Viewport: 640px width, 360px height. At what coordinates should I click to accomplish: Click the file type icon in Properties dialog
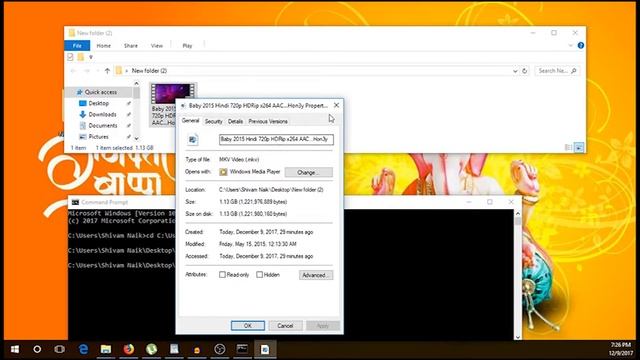tap(193, 140)
